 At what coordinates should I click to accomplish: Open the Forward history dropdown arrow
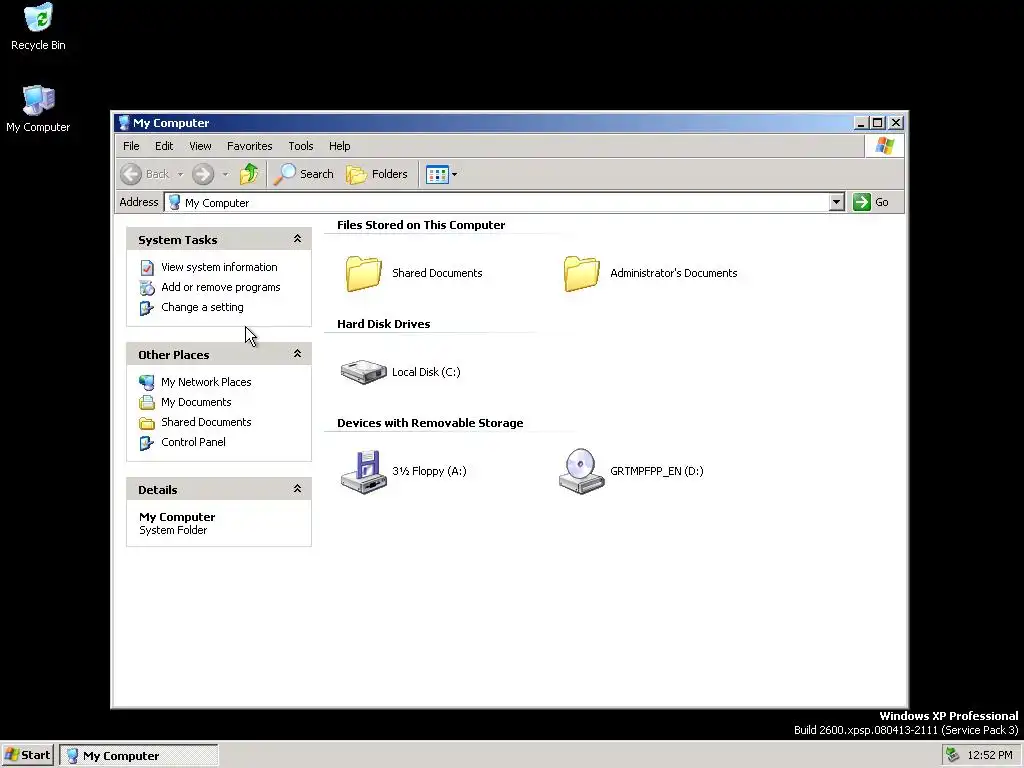pyautogui.click(x=225, y=174)
